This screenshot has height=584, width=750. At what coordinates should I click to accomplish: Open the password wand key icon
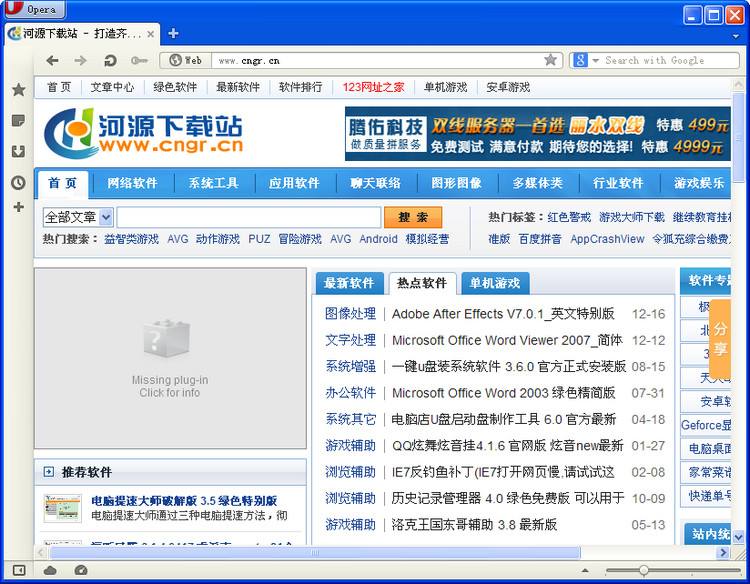point(139,60)
